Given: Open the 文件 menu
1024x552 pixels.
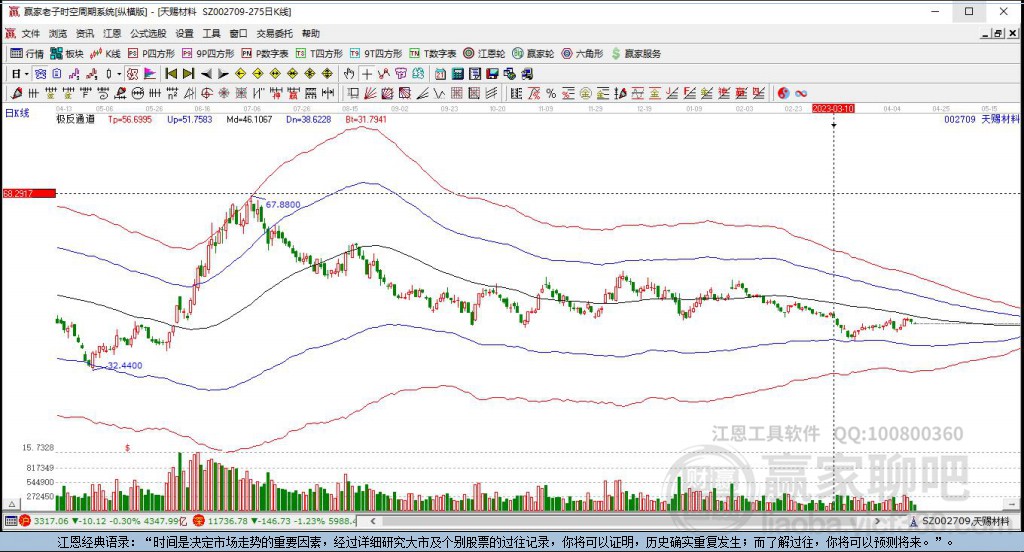Looking at the screenshot, I should (31, 33).
